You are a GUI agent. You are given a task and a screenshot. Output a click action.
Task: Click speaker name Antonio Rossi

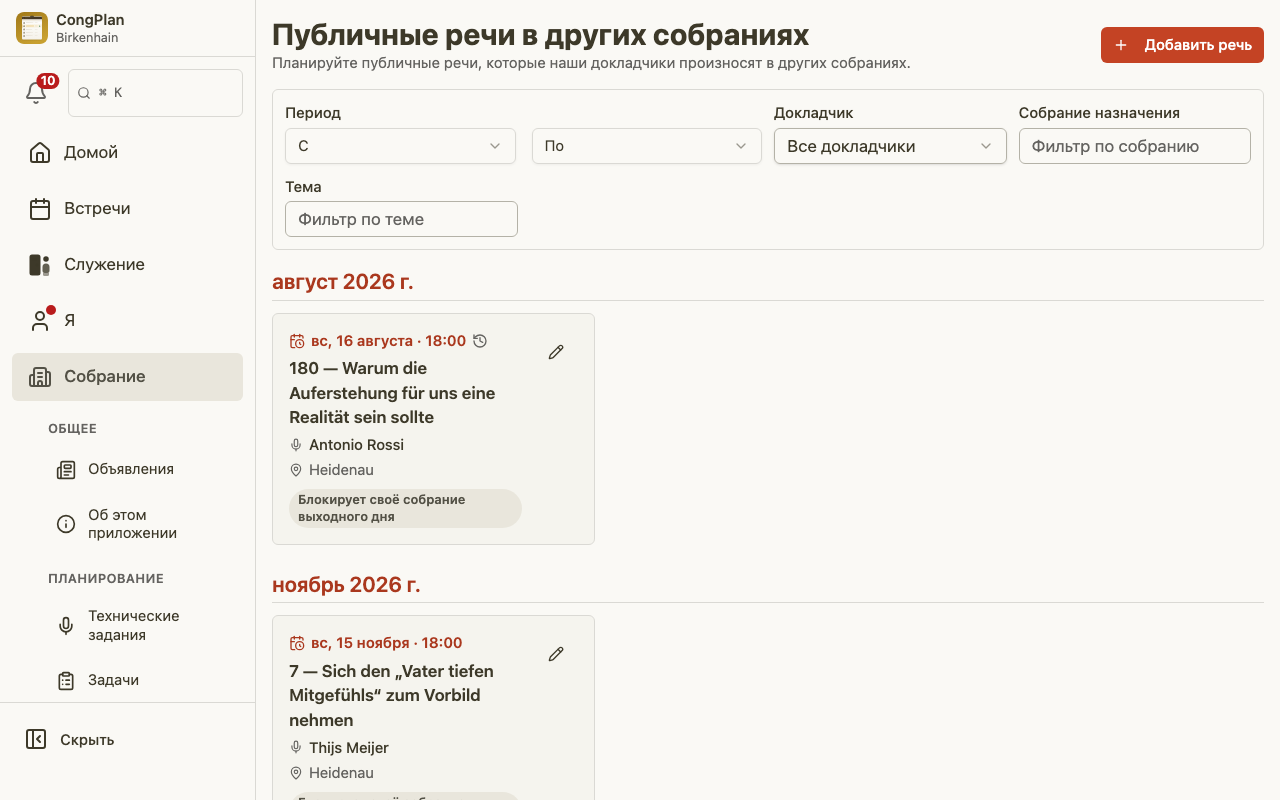coord(356,445)
